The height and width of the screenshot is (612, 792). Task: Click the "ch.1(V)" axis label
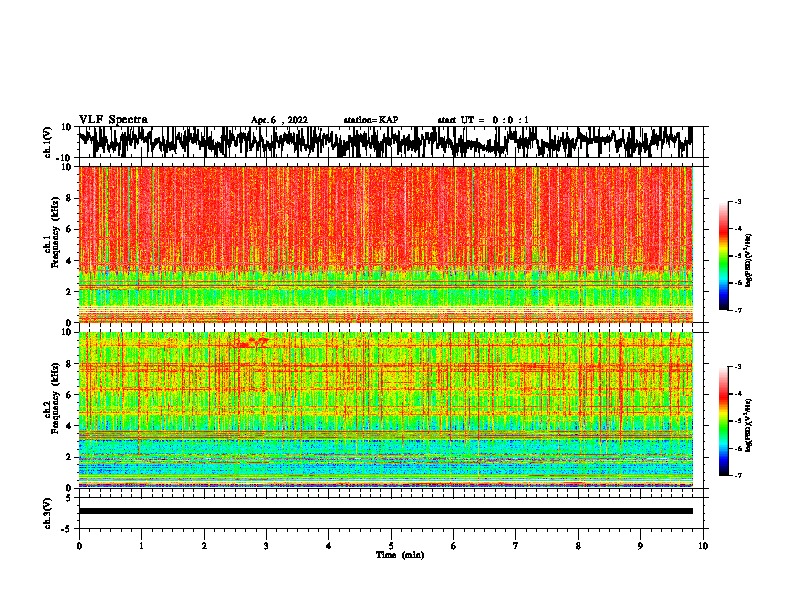click(48, 142)
